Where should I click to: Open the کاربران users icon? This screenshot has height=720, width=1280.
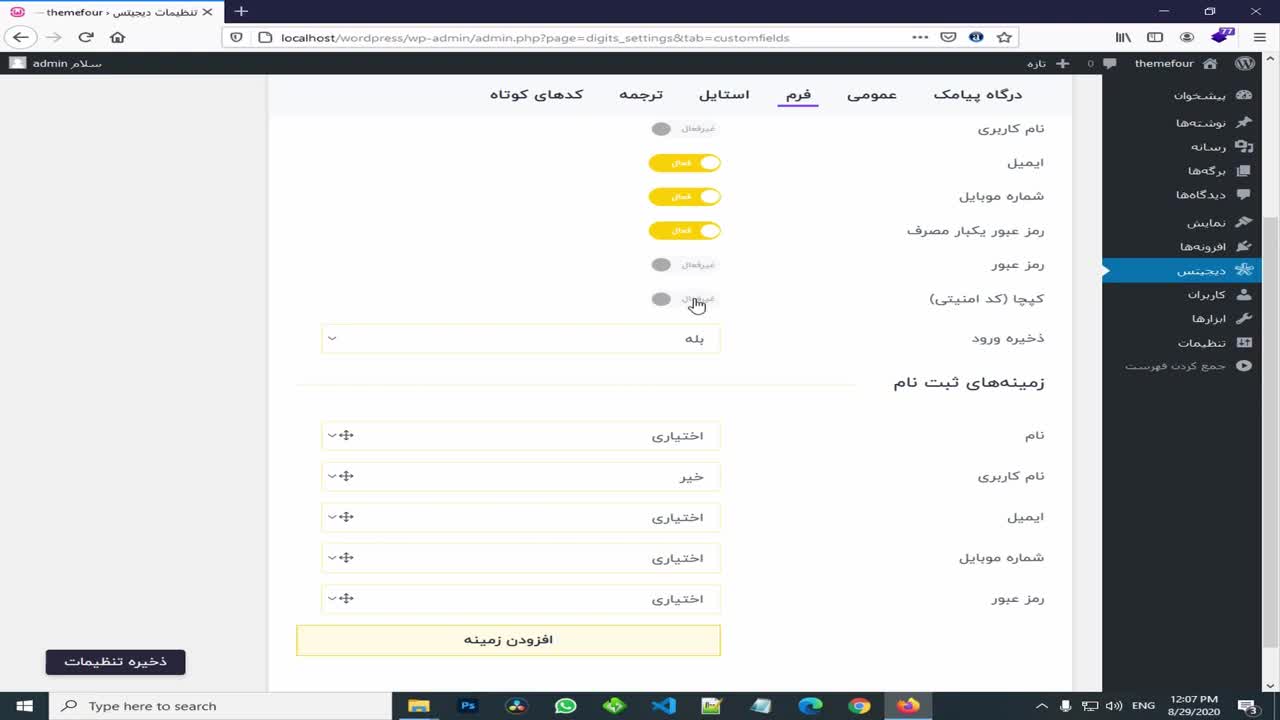(1244, 295)
